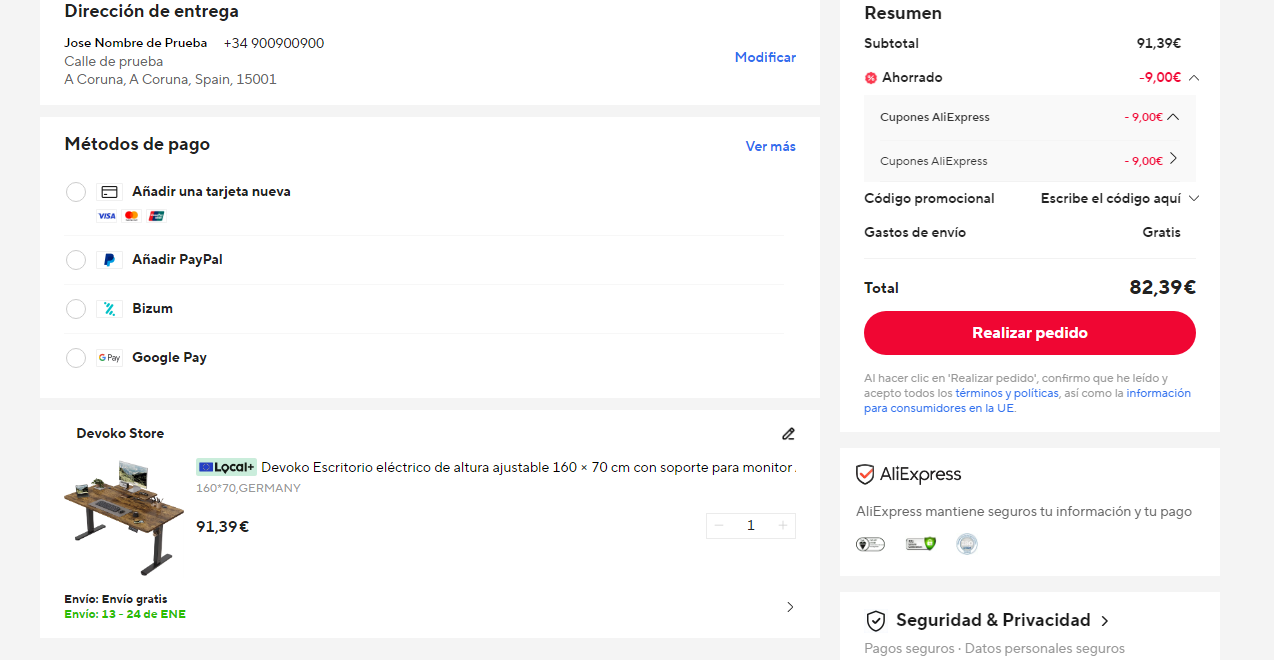Image resolution: width=1274 pixels, height=660 pixels.
Task: Click Modificar to change delivery address
Action: point(765,58)
